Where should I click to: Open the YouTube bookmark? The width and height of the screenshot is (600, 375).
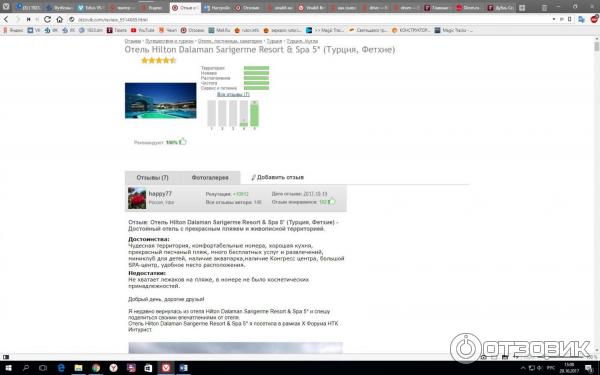tap(142, 30)
